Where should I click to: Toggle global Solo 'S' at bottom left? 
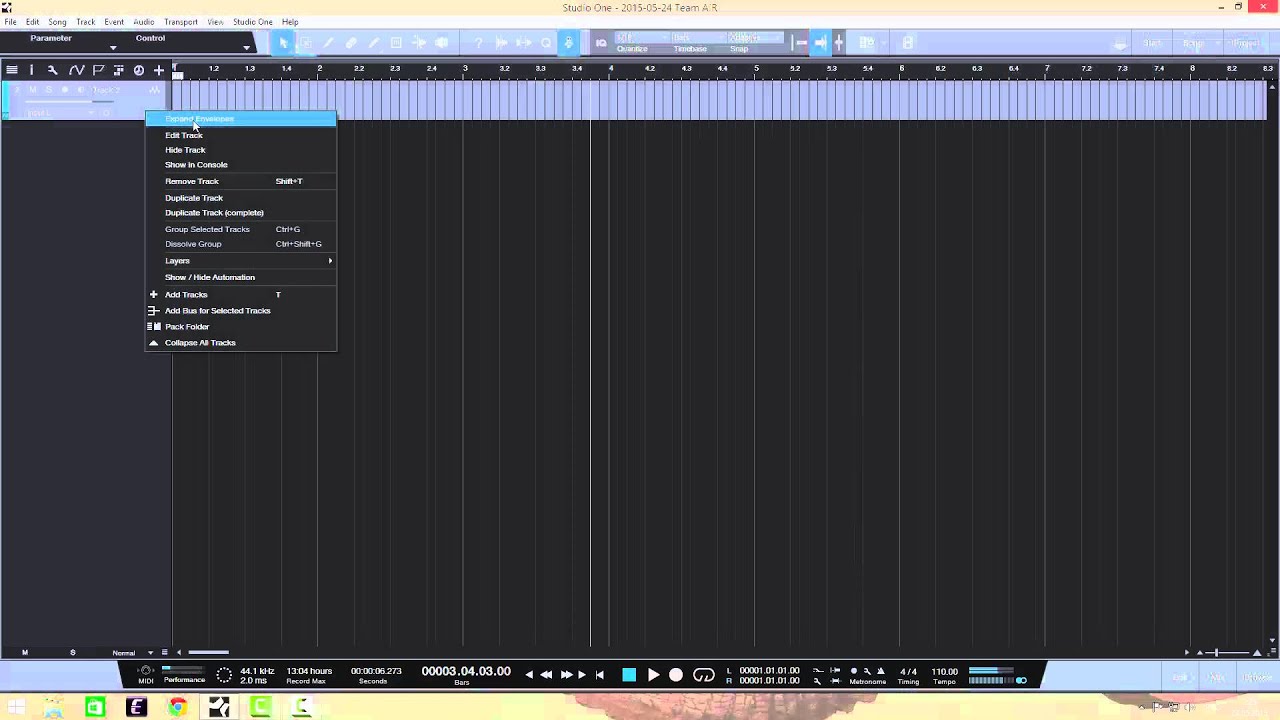(x=72, y=653)
